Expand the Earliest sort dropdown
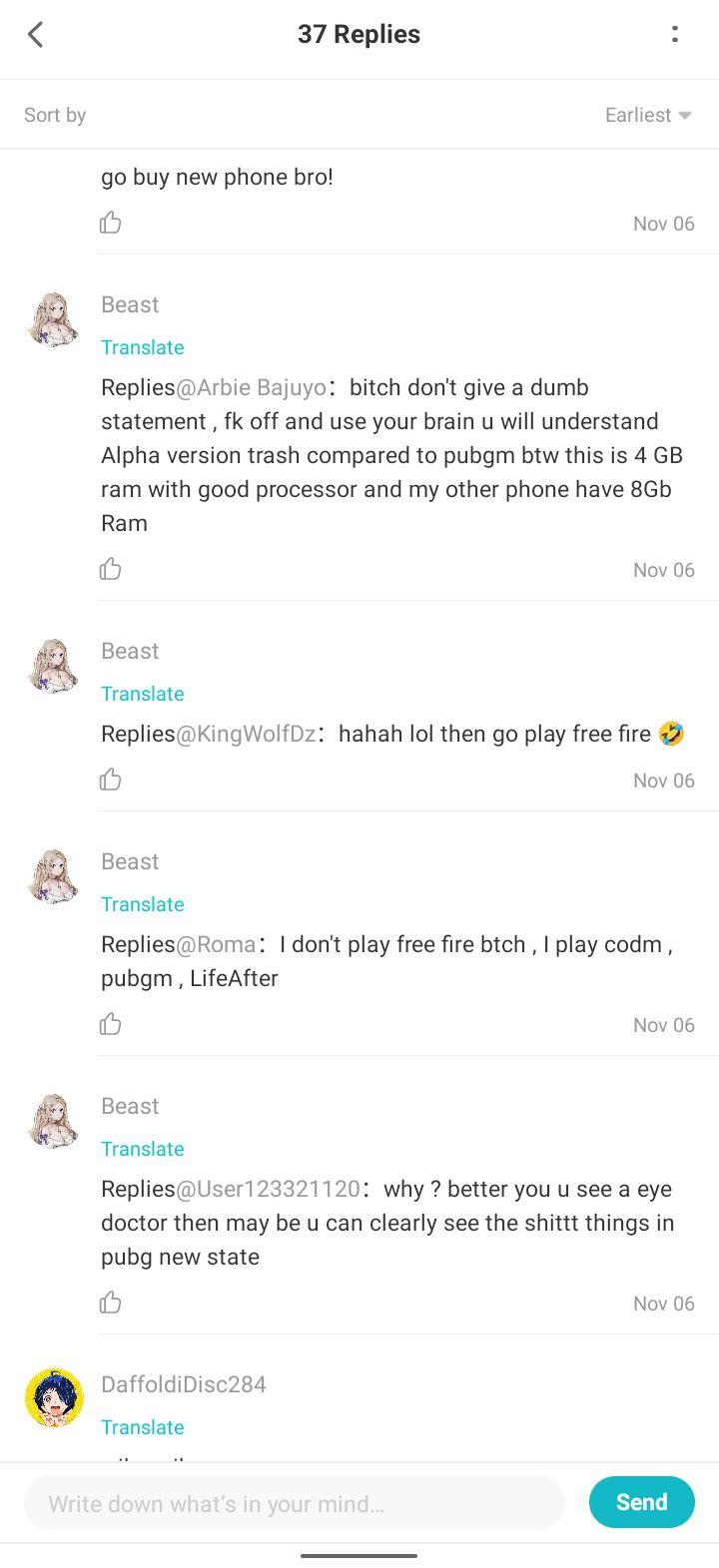 click(x=648, y=115)
